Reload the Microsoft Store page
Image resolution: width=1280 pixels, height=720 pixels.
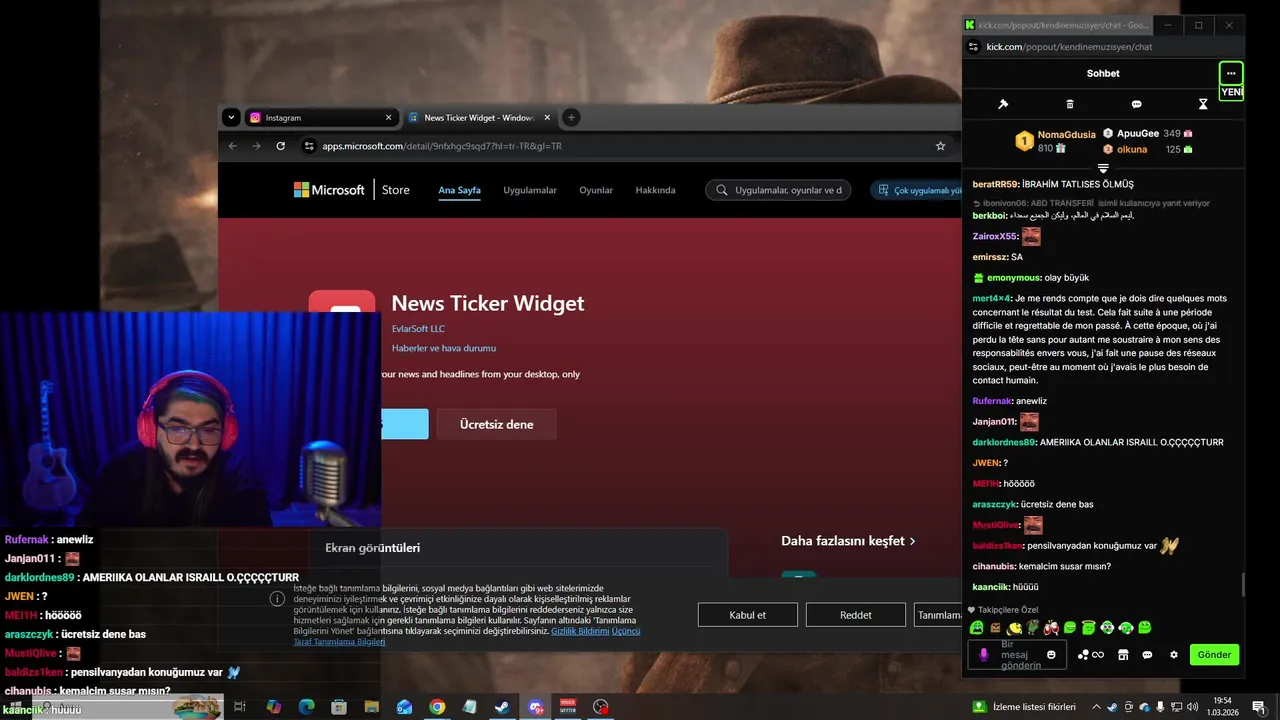point(281,146)
